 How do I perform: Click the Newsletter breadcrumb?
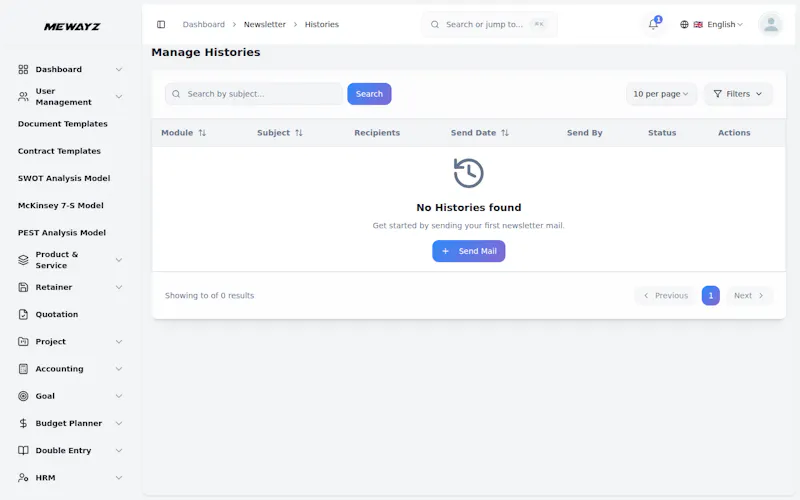pyautogui.click(x=265, y=24)
